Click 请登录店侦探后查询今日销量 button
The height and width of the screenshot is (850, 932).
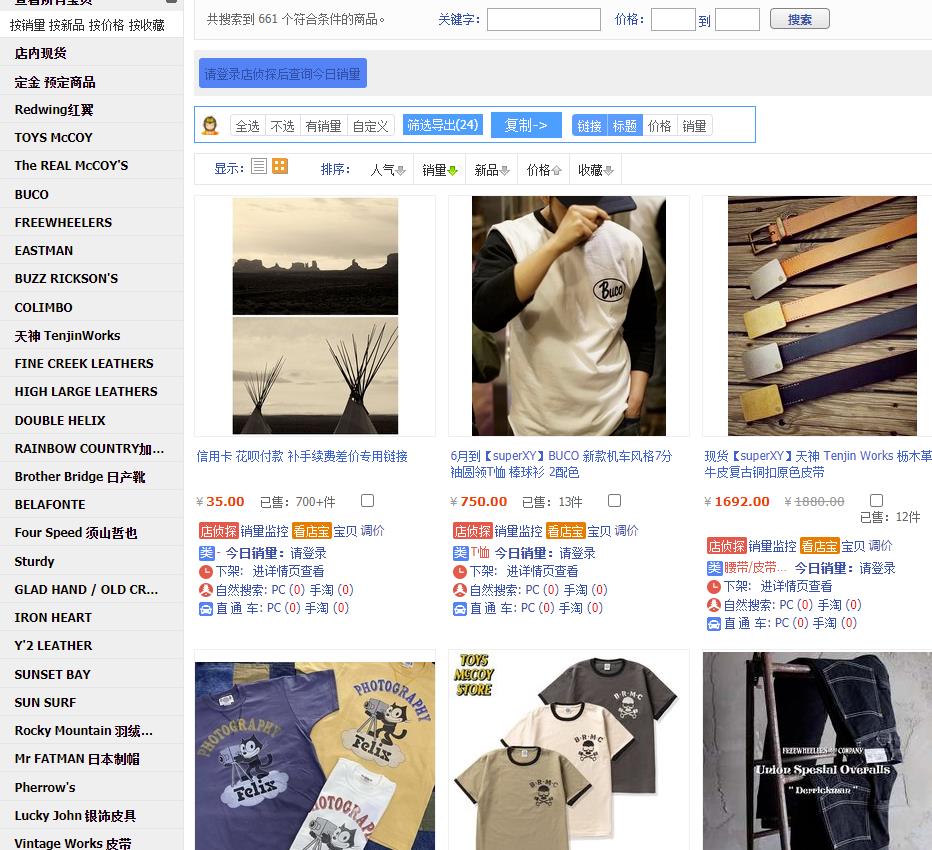(x=282, y=73)
